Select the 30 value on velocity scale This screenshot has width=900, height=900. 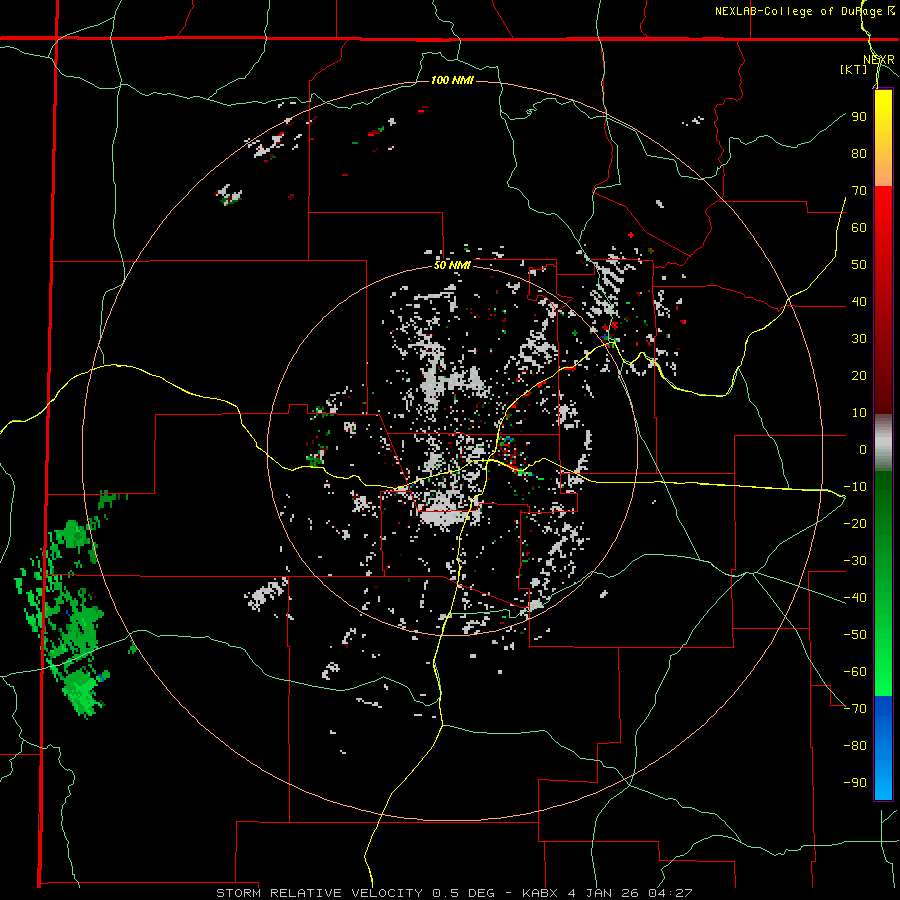[859, 339]
